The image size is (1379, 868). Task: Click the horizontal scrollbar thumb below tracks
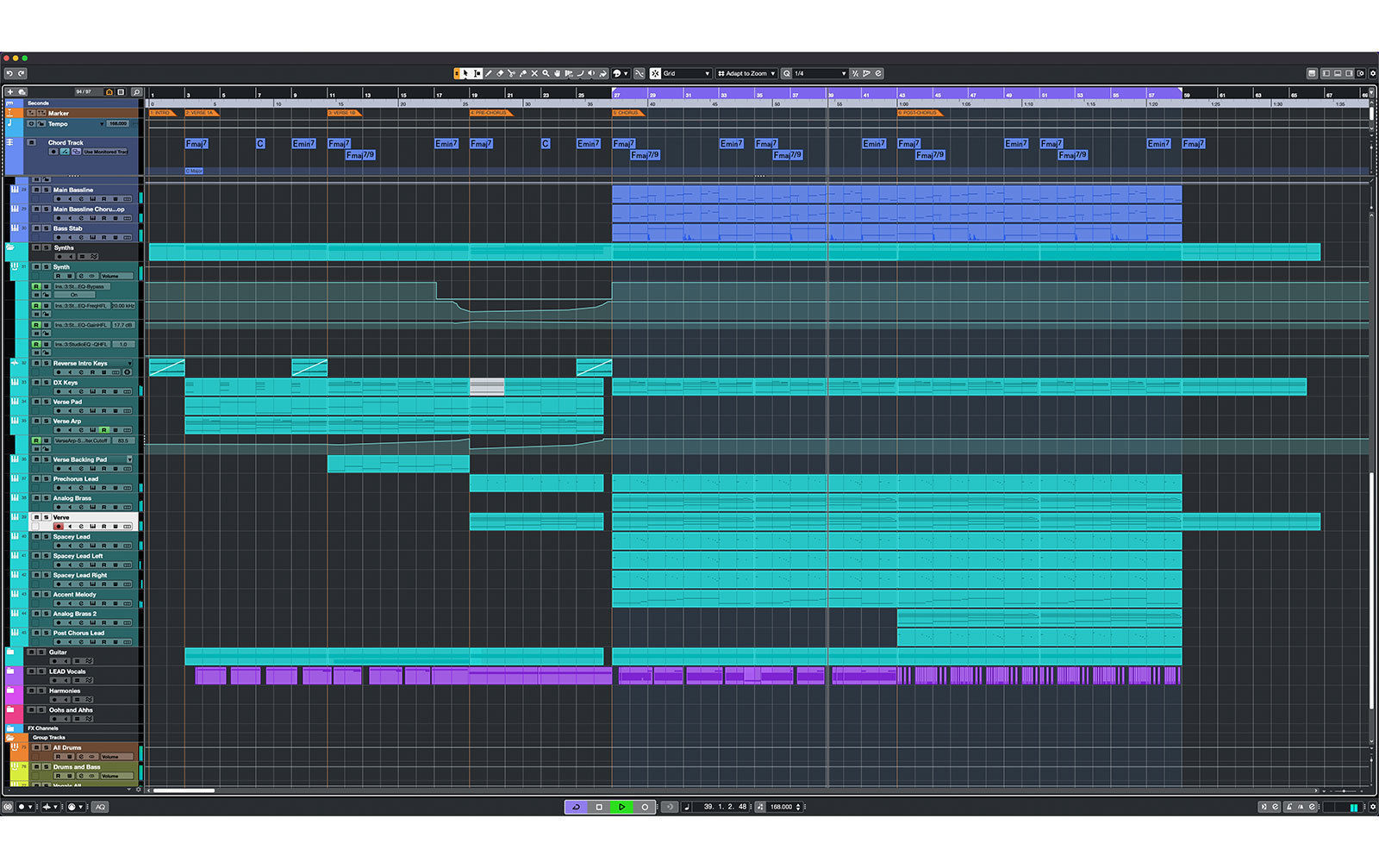184,790
